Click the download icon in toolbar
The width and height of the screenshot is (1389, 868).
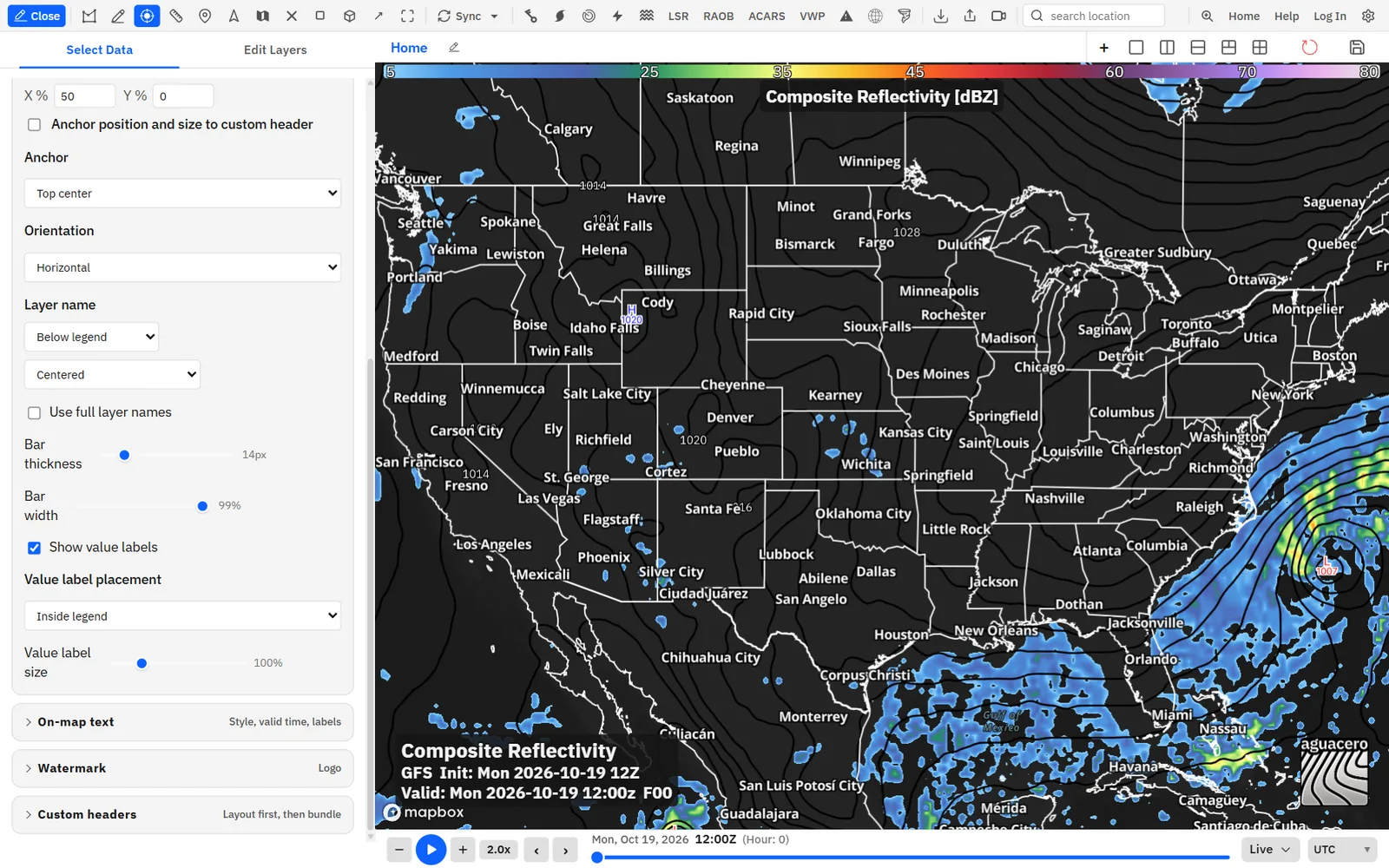click(940, 16)
